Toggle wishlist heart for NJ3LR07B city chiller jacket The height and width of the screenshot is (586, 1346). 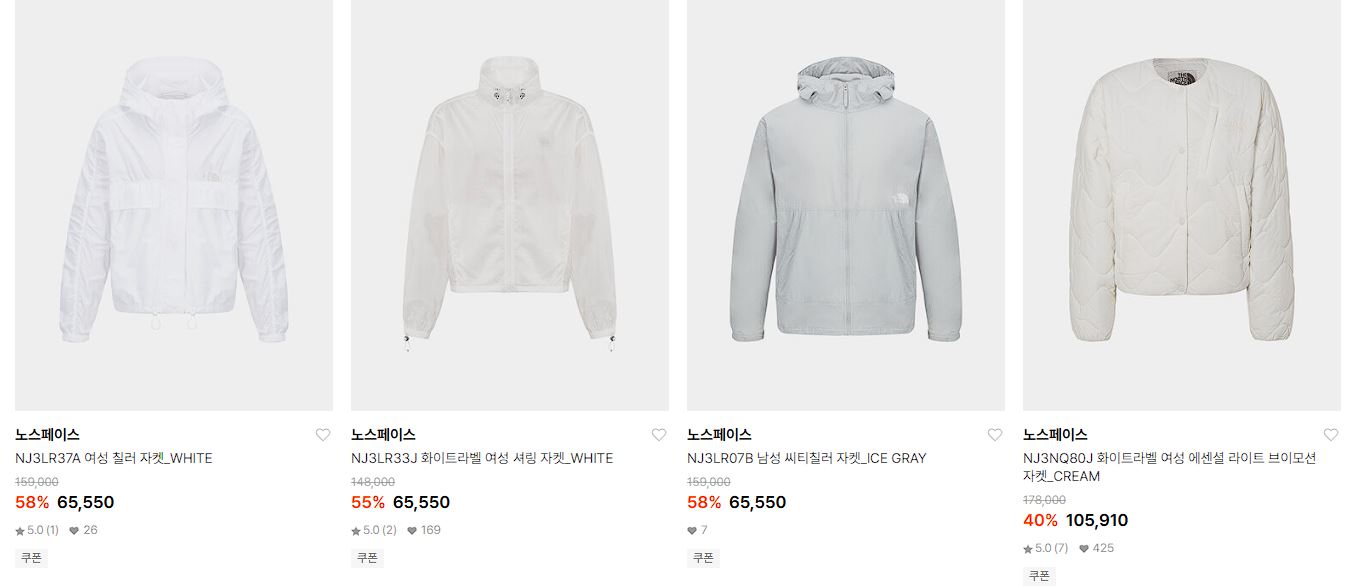click(x=995, y=435)
